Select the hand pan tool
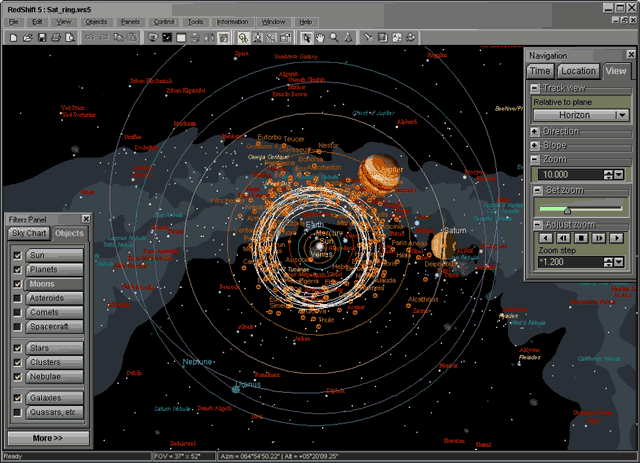This screenshot has width=640, height=463. 319,38
